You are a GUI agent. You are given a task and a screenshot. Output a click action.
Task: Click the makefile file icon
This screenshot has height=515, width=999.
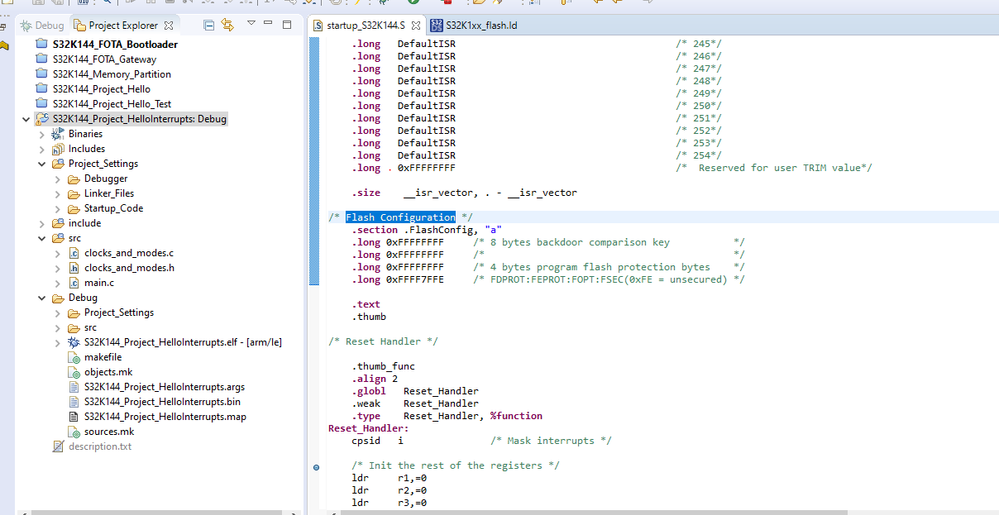(x=73, y=357)
